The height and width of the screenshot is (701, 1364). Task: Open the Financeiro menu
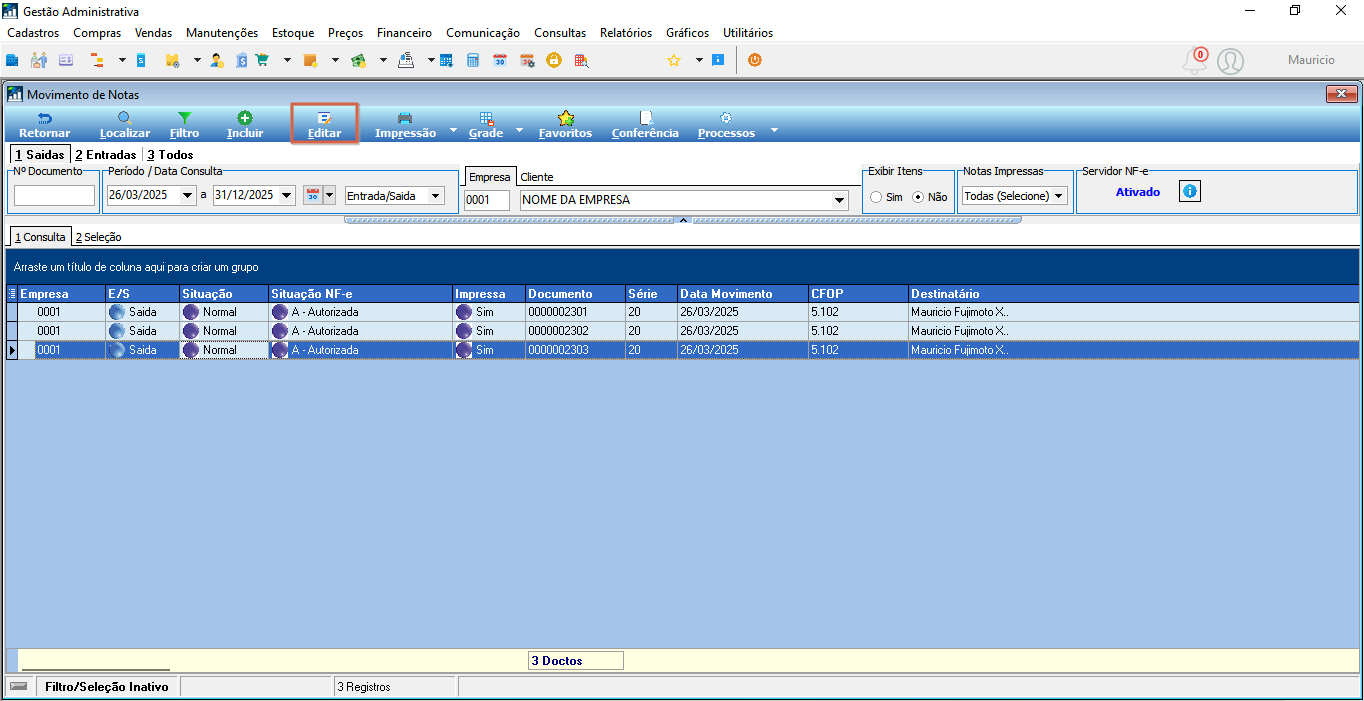[404, 33]
